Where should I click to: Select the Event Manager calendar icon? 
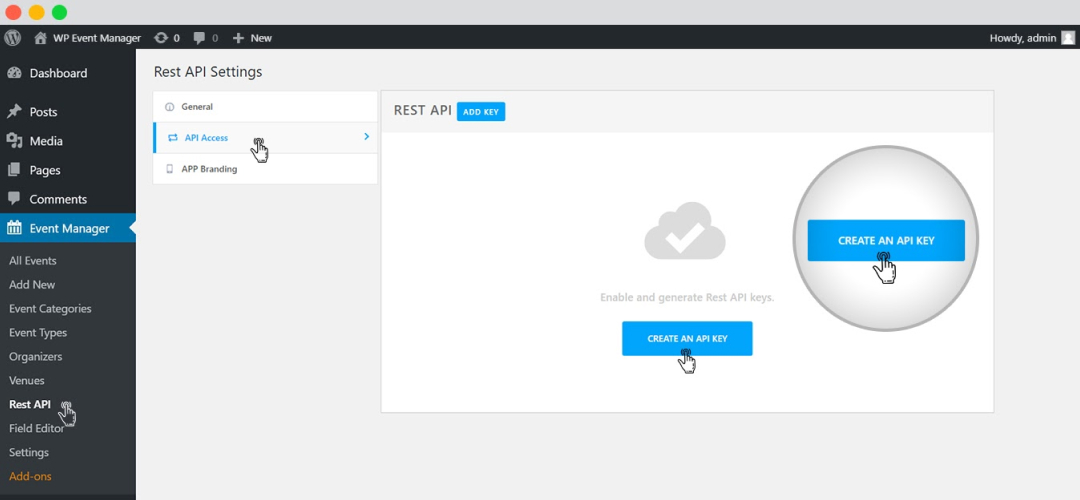[14, 228]
